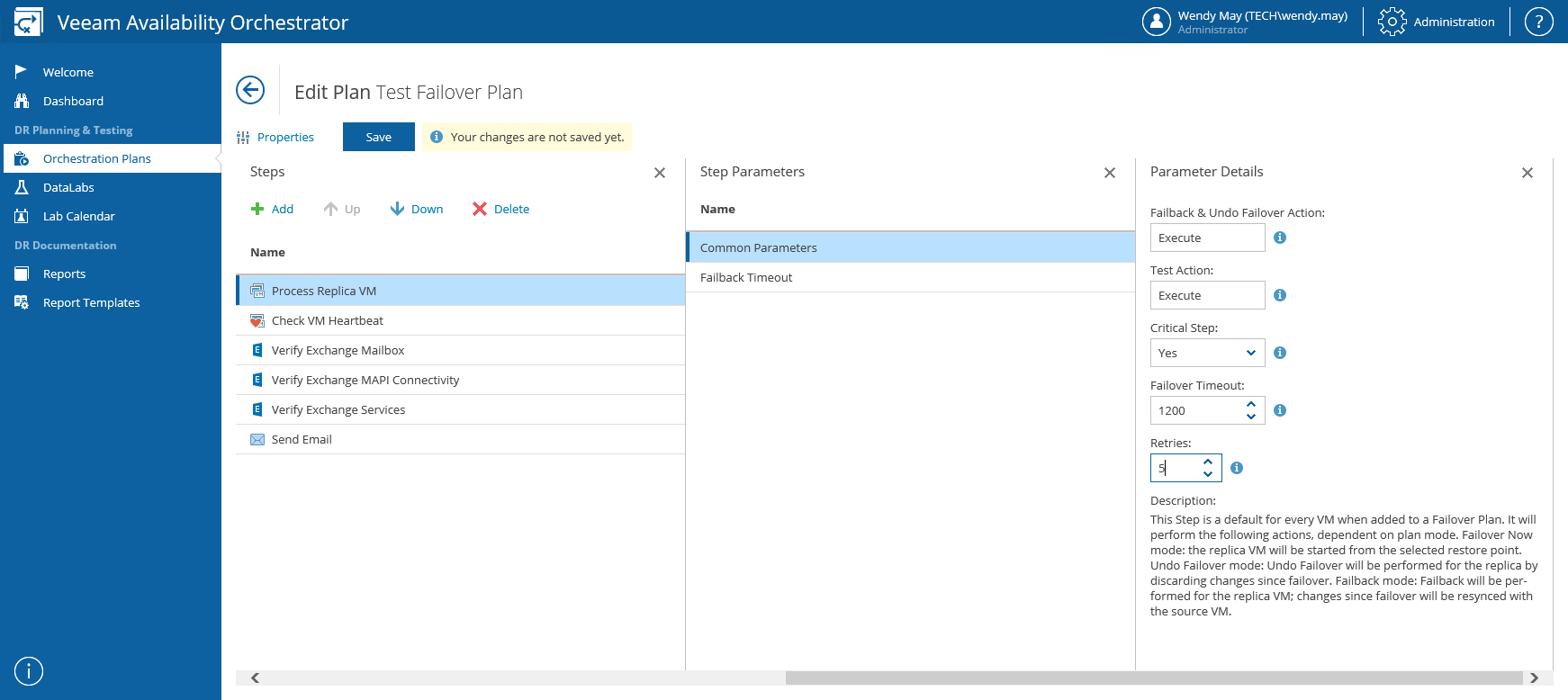
Task: Click the Welcome flag icon
Action: point(22,71)
